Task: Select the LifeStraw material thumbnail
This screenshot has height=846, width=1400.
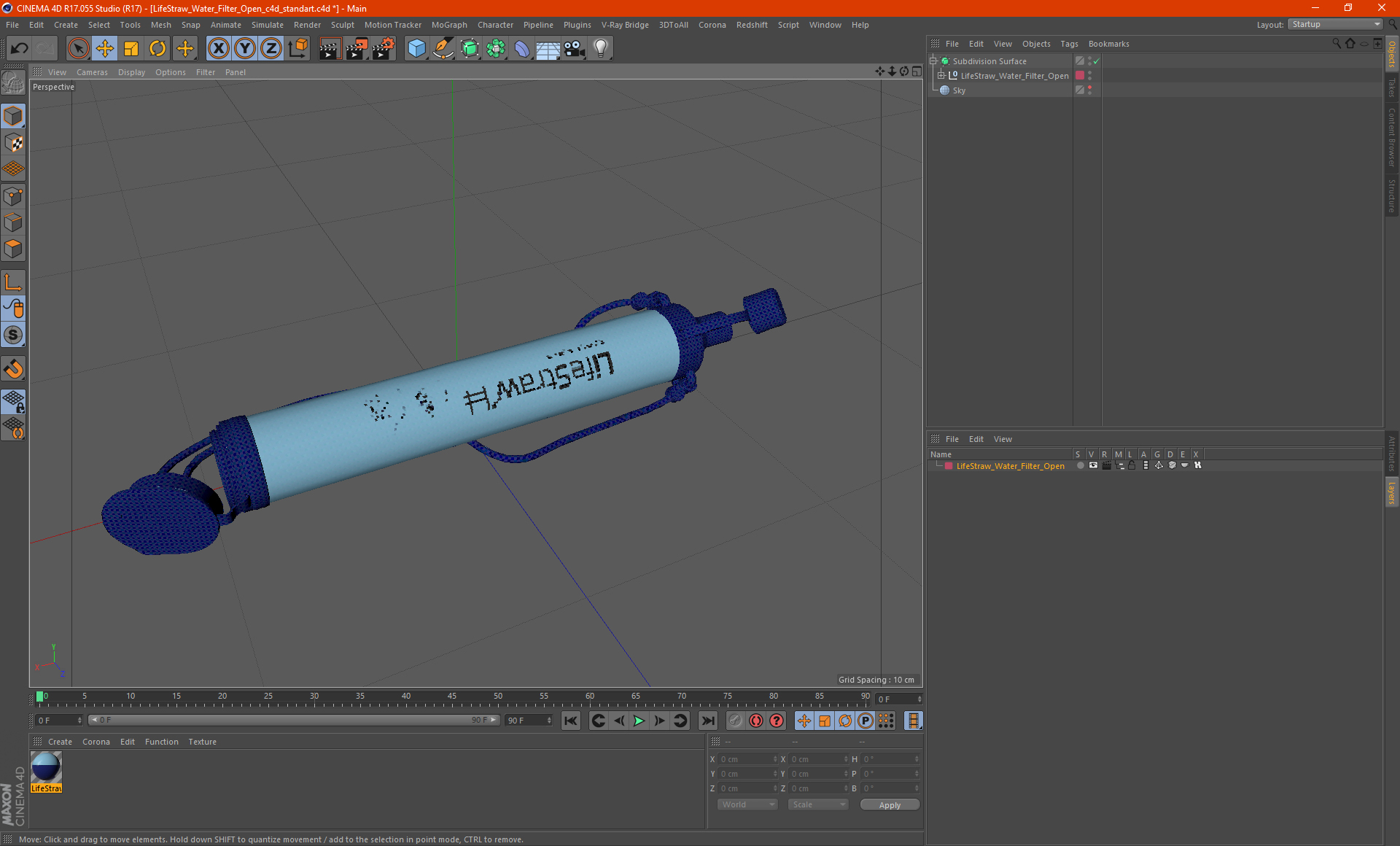Action: pyautogui.click(x=46, y=768)
